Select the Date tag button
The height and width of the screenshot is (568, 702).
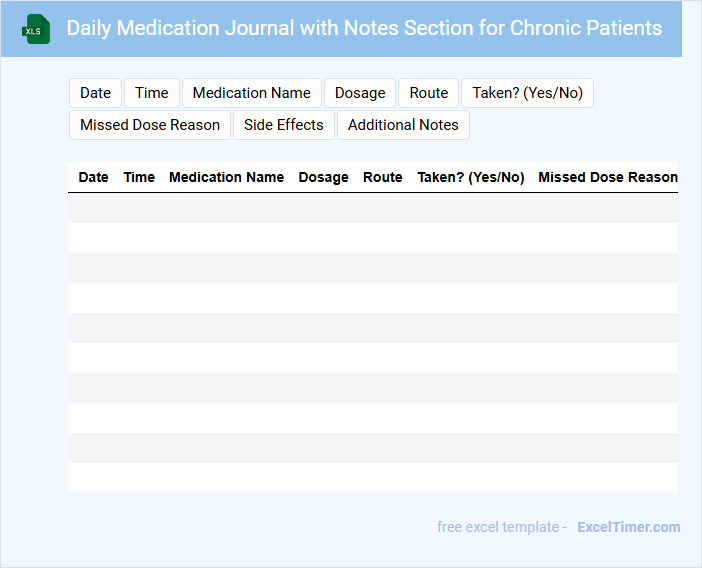click(x=95, y=93)
